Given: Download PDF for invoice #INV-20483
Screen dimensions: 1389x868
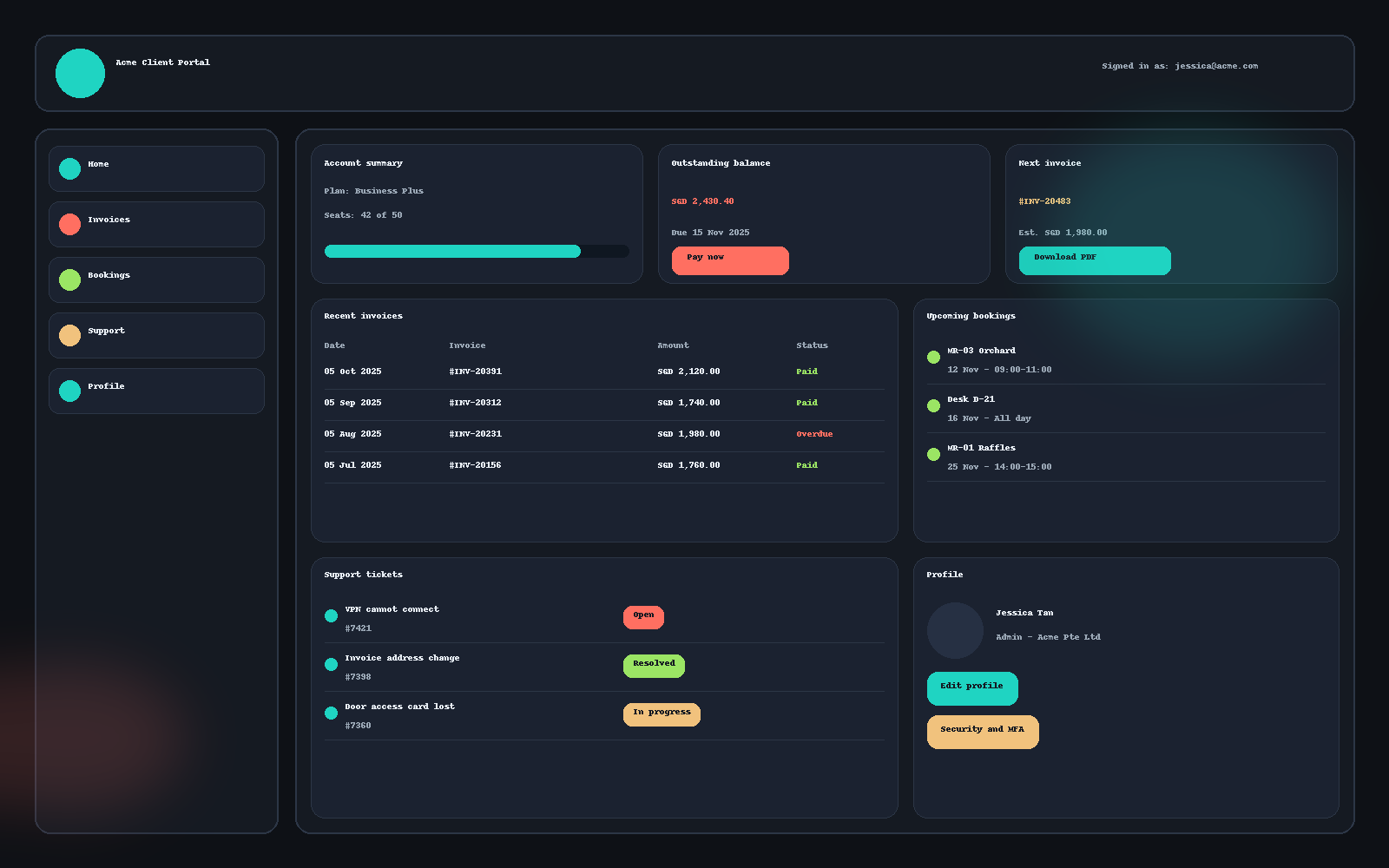Looking at the screenshot, I should pyautogui.click(x=1094, y=260).
